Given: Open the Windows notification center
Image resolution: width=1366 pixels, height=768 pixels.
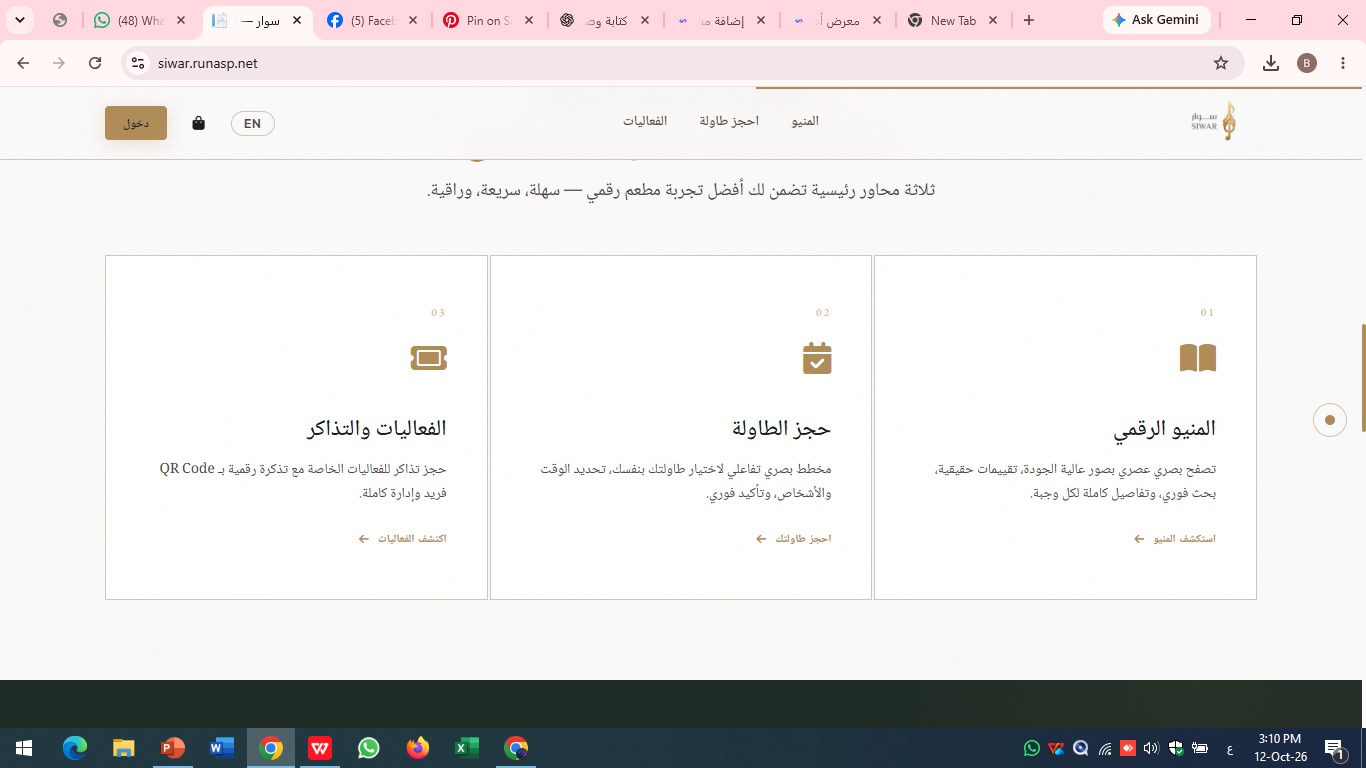Looking at the screenshot, I should pos(1334,748).
